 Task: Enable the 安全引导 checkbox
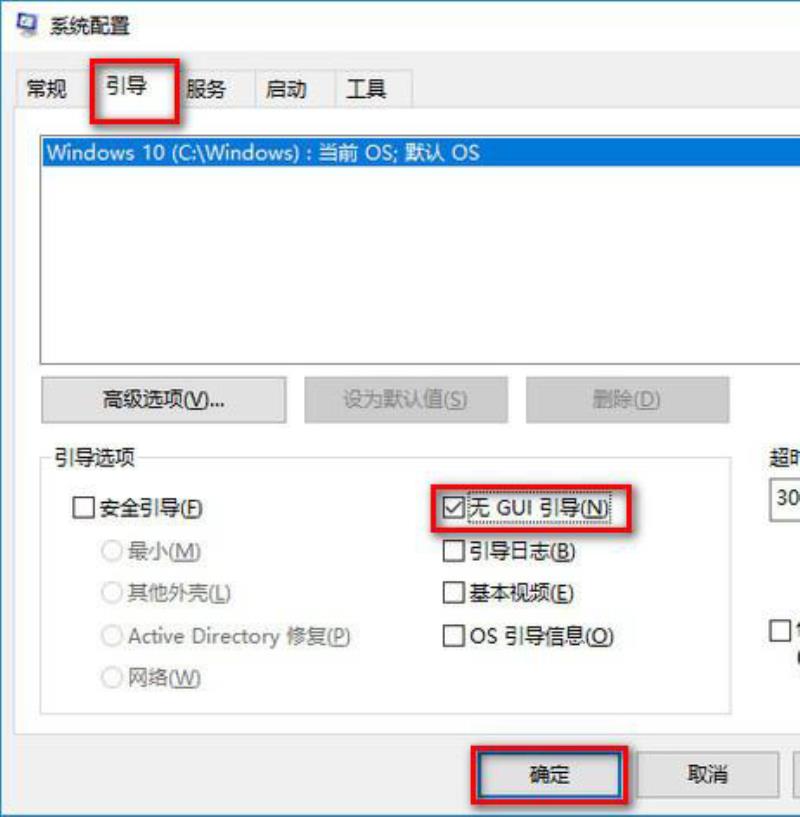(83, 507)
